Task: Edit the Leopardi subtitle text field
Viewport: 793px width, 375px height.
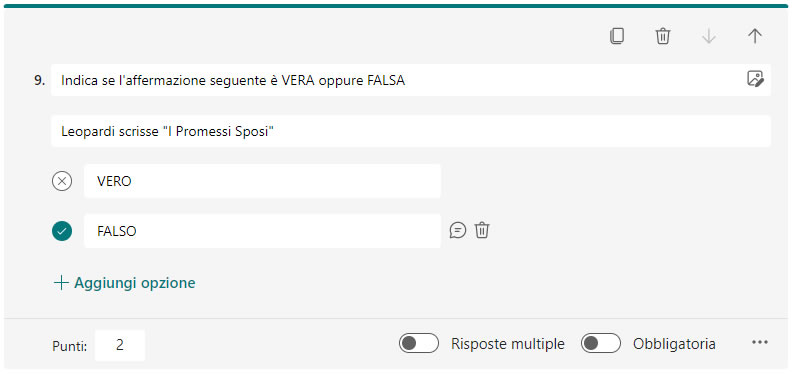Action: [x=411, y=131]
